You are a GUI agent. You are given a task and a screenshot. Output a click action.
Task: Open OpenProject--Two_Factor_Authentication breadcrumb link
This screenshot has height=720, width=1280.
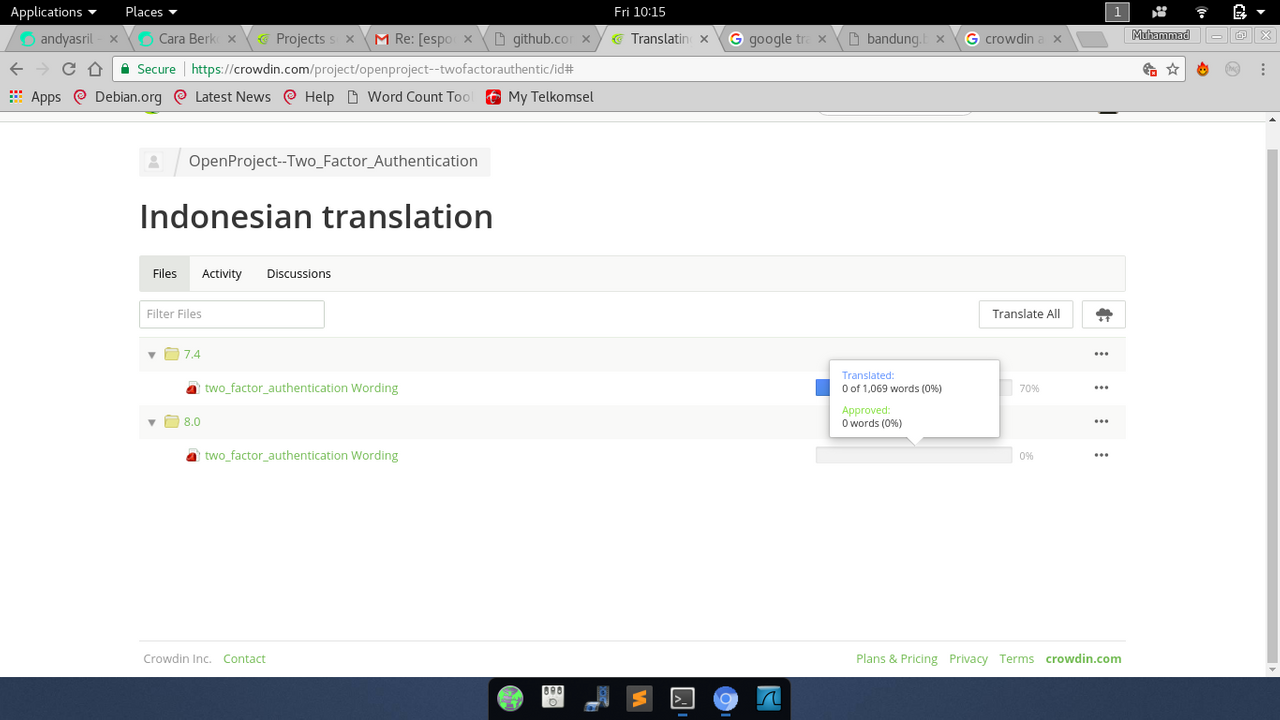tap(333, 161)
